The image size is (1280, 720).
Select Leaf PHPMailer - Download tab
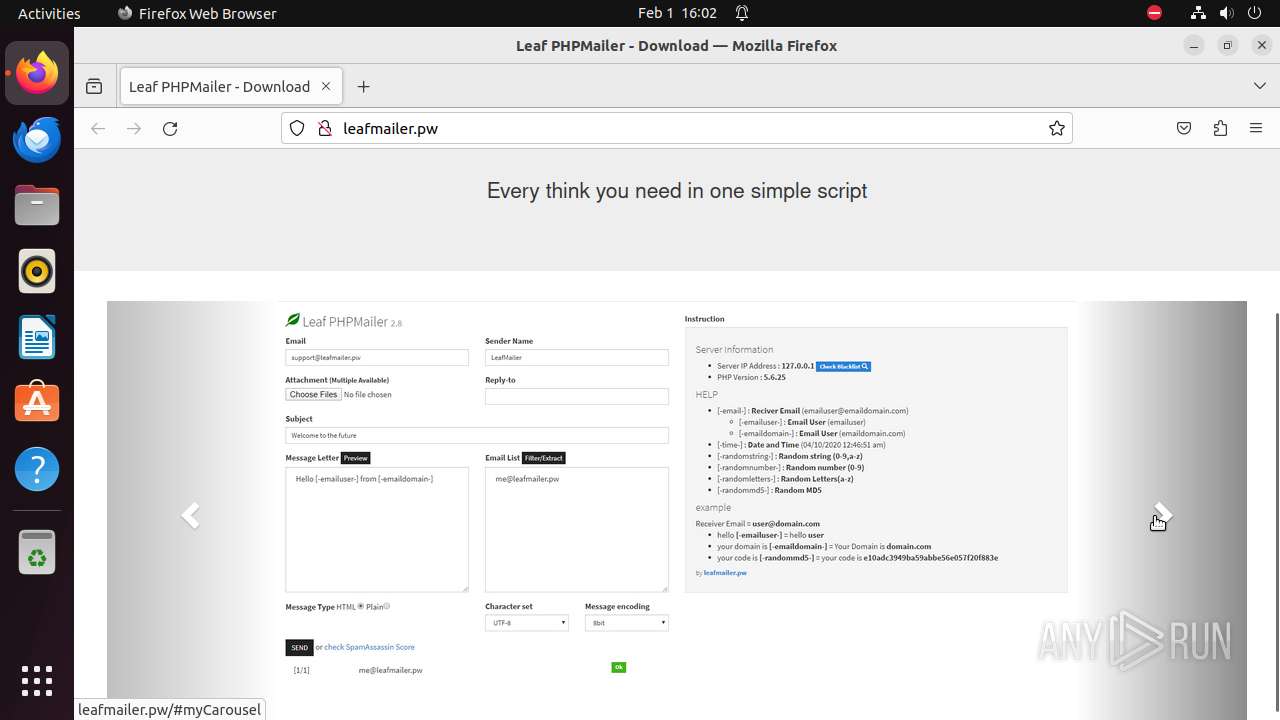tap(231, 86)
